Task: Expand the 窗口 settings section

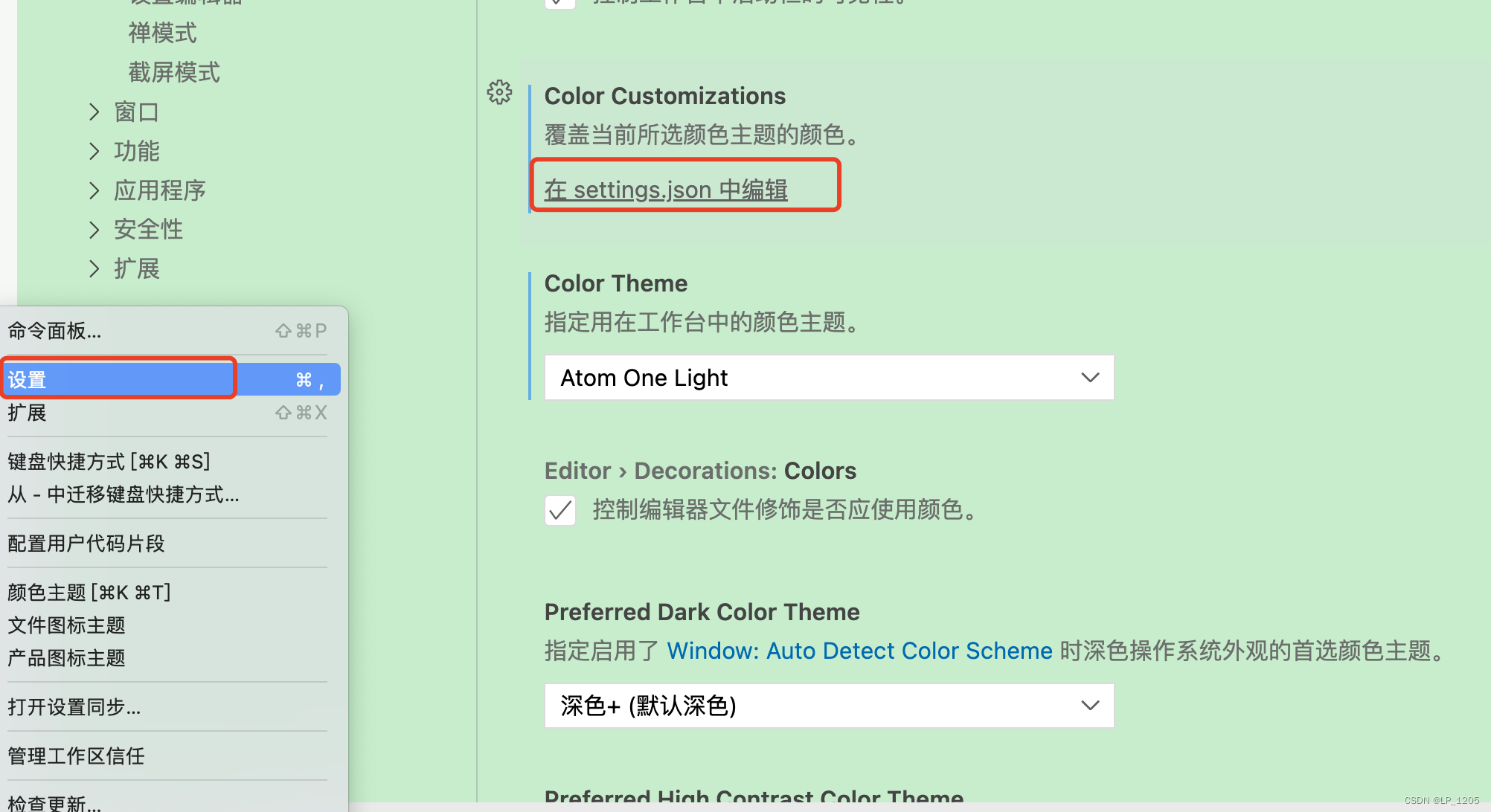Action: pos(136,112)
